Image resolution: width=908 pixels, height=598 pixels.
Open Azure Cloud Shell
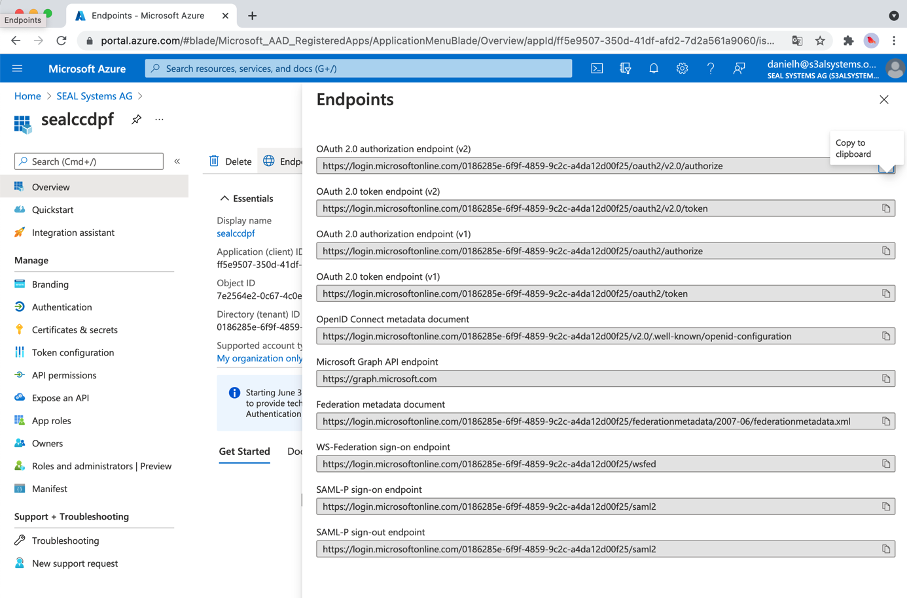point(597,68)
